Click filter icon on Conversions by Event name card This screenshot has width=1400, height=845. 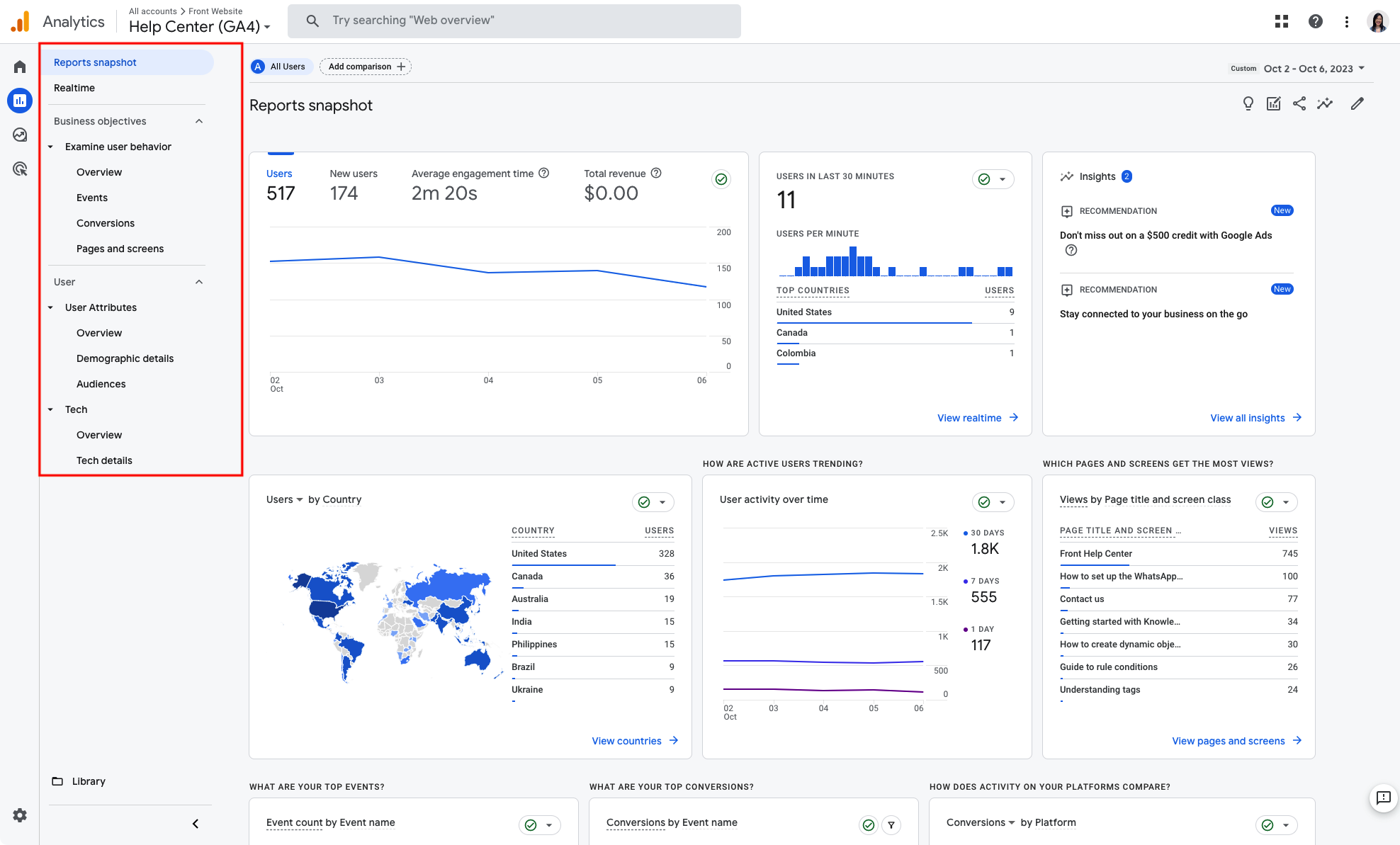[891, 824]
